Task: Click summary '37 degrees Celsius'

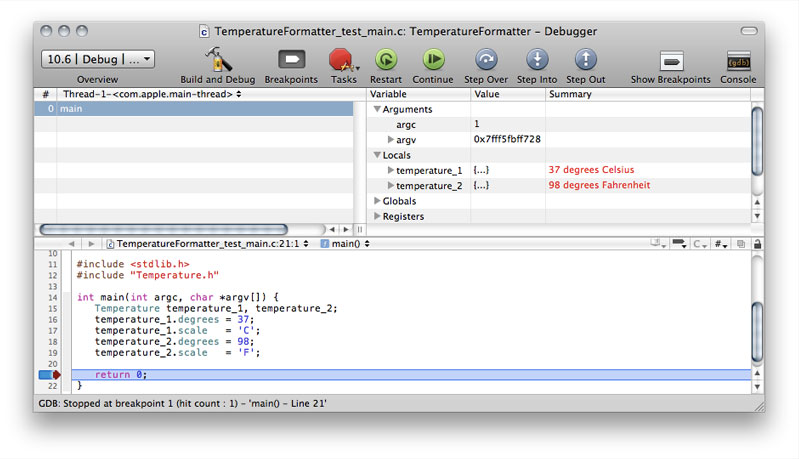Action: coord(591,170)
